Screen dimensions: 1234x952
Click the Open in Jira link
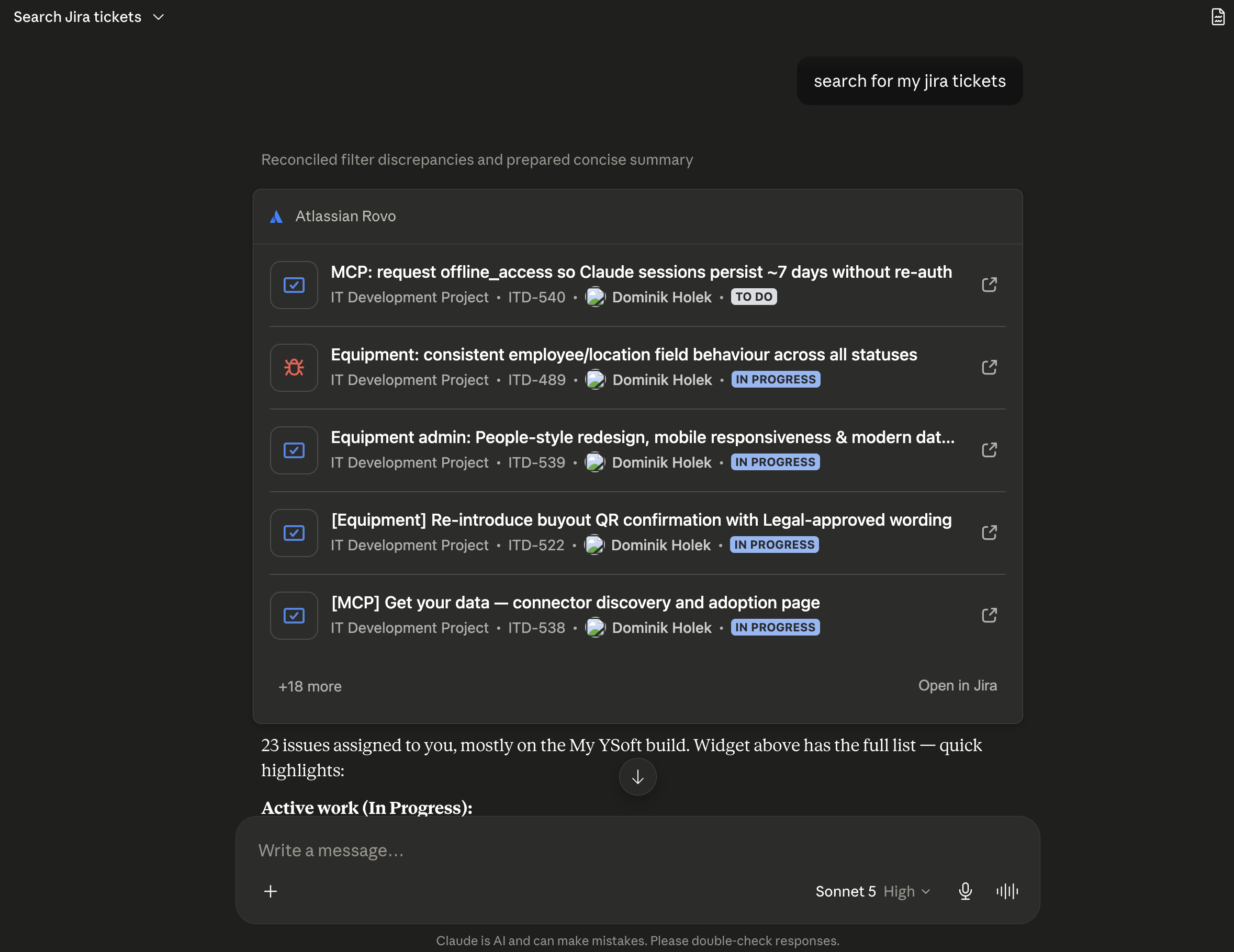pos(957,685)
